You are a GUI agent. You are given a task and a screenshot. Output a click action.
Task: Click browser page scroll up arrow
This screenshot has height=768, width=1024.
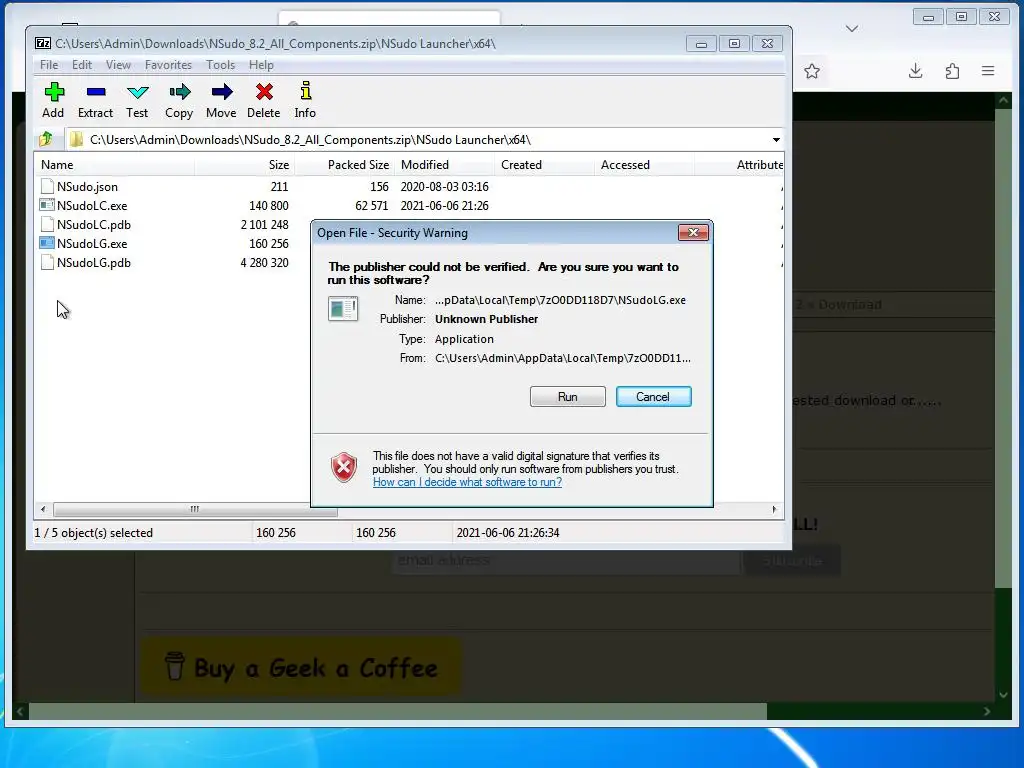[x=1003, y=100]
